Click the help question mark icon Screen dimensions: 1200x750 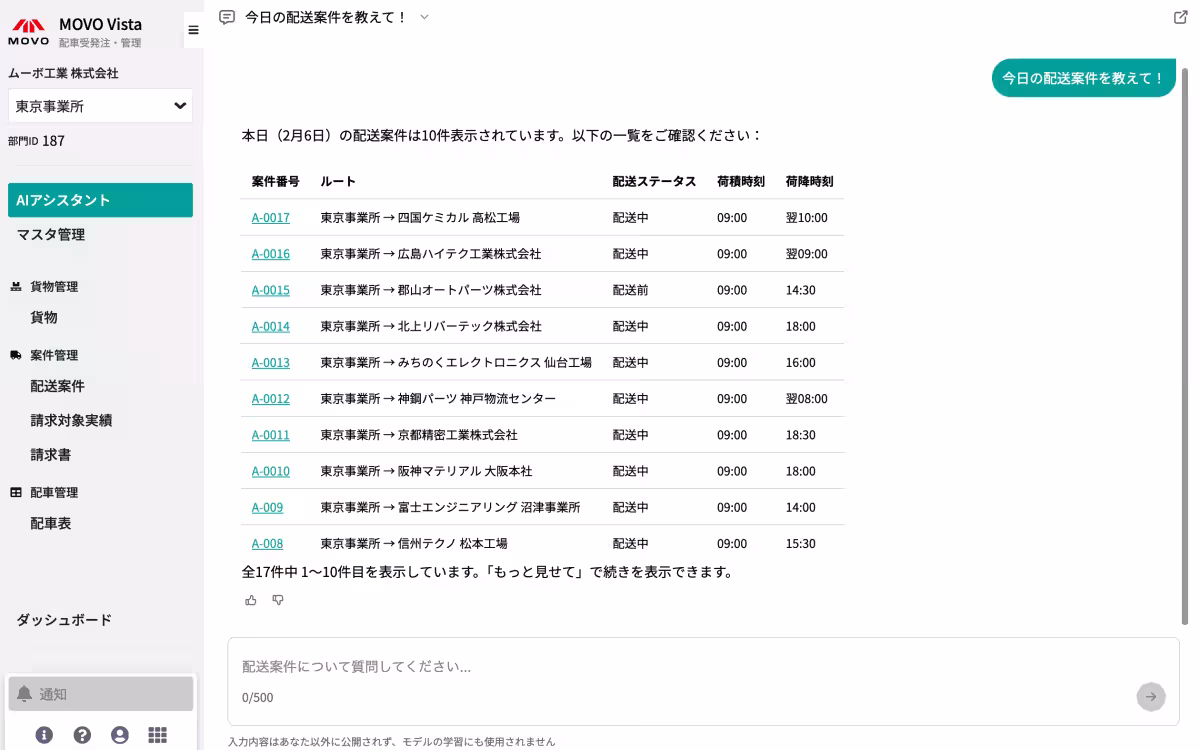(82, 734)
